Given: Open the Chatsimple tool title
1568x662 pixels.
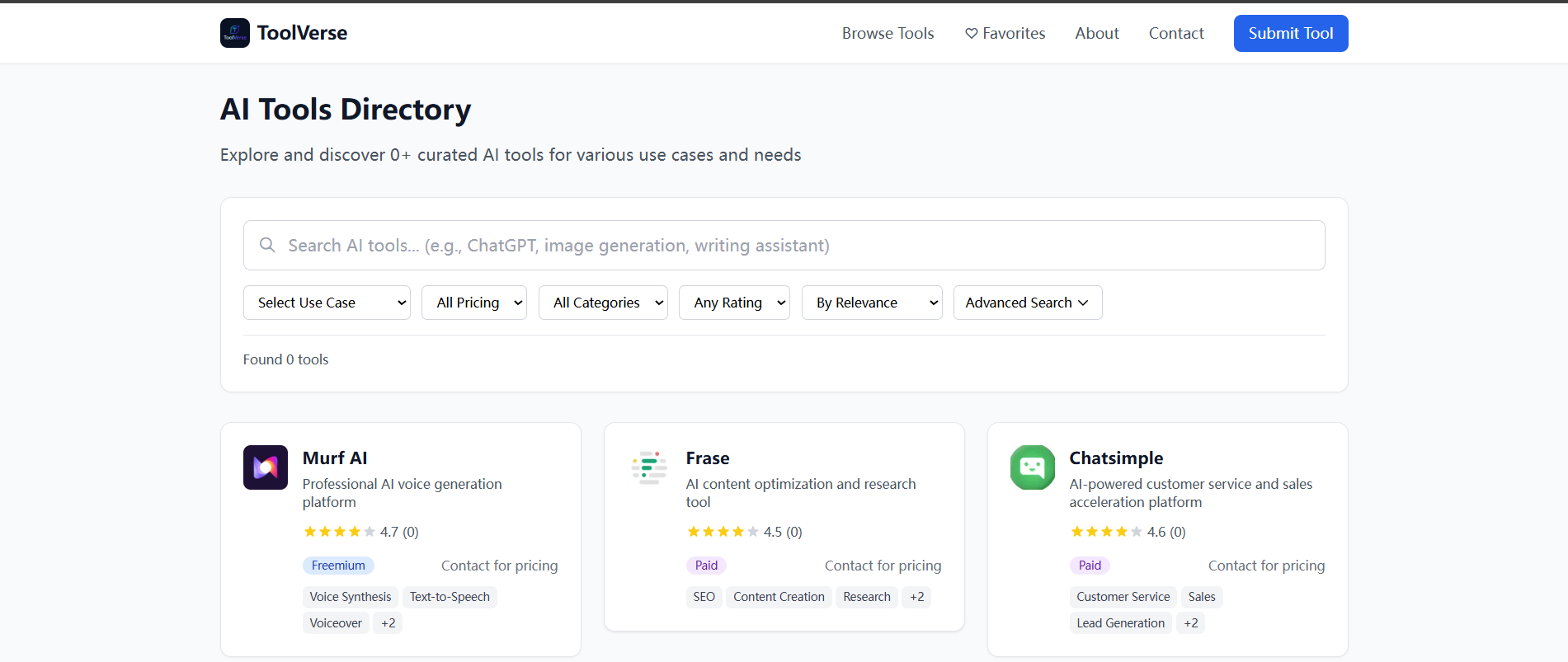Looking at the screenshot, I should [x=1116, y=458].
